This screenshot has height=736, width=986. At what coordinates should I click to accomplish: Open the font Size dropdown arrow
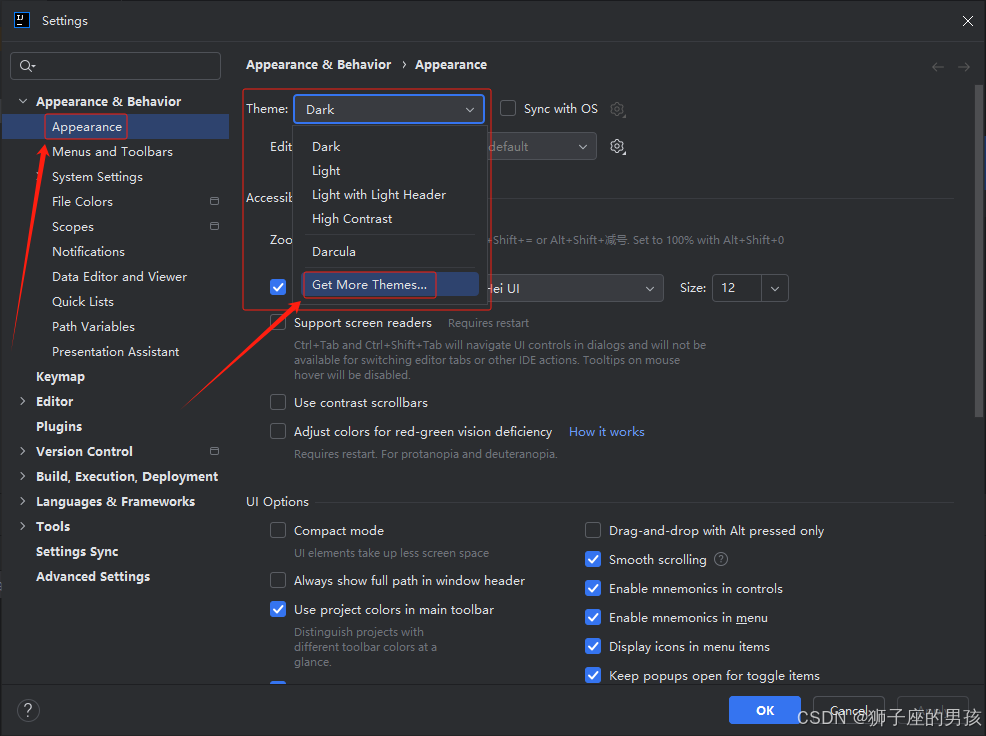[x=775, y=288]
